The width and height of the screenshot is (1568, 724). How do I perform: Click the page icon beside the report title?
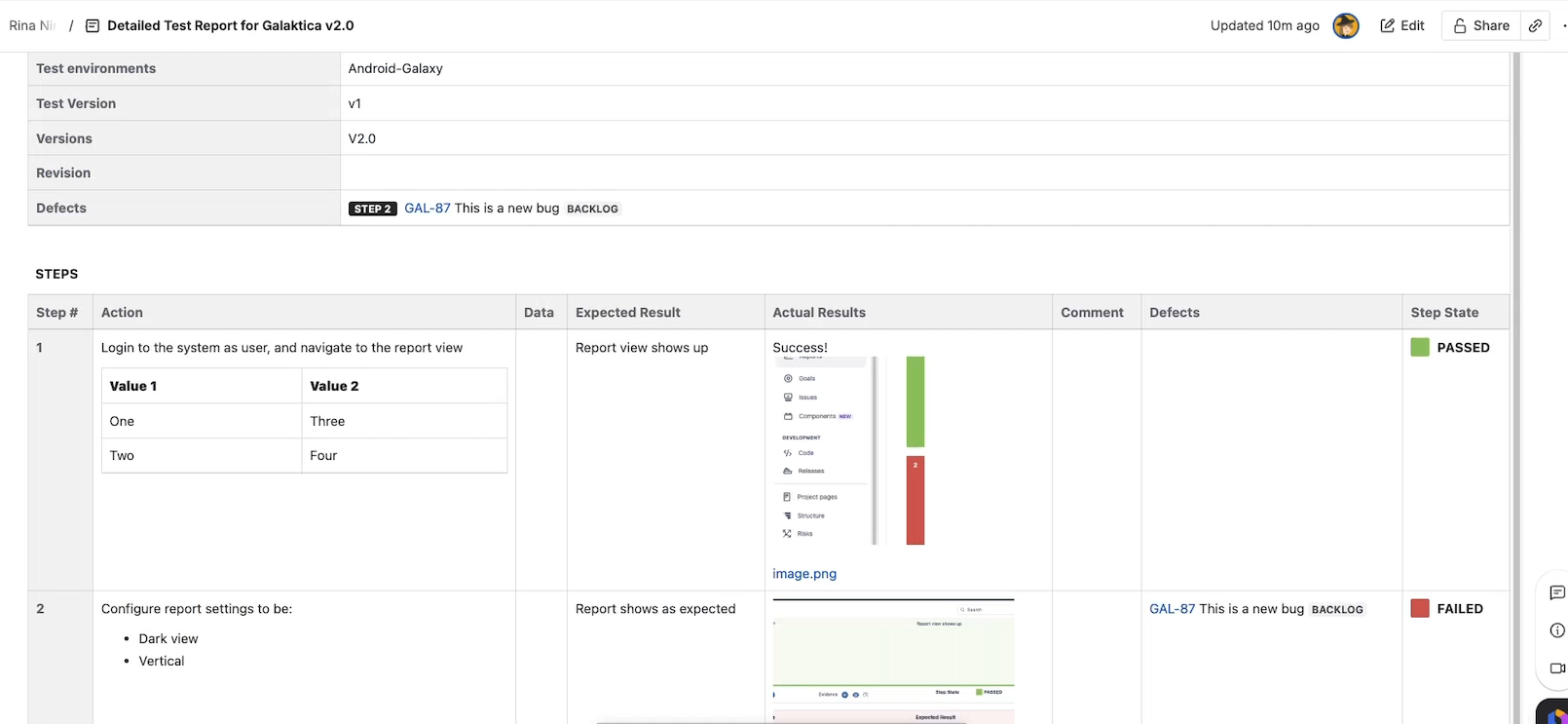tap(93, 26)
